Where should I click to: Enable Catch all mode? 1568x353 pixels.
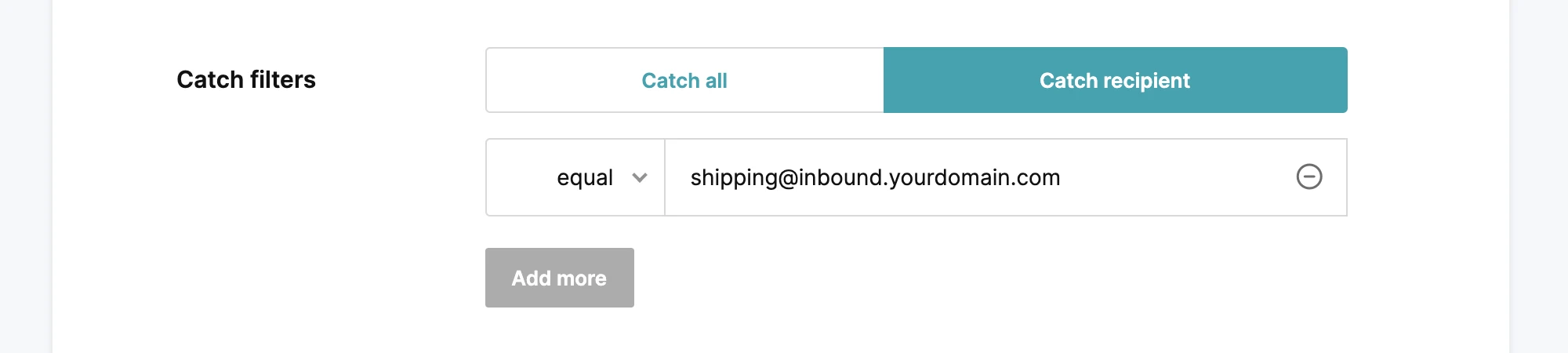point(684,80)
